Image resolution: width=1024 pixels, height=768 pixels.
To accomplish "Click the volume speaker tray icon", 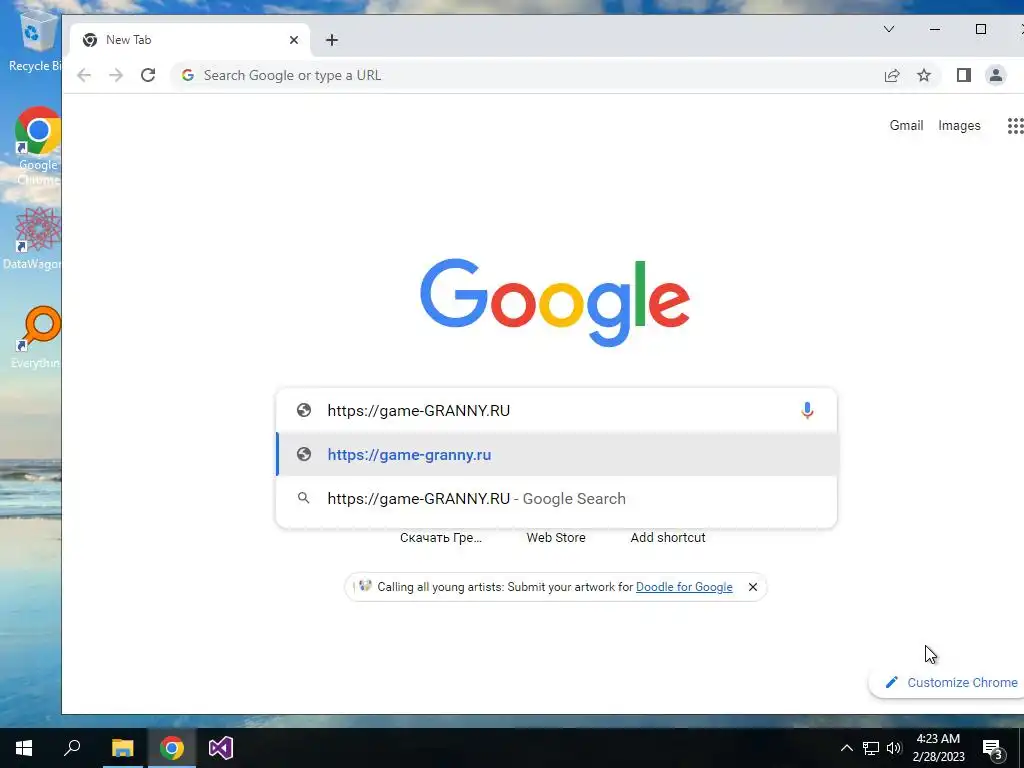I will point(894,748).
